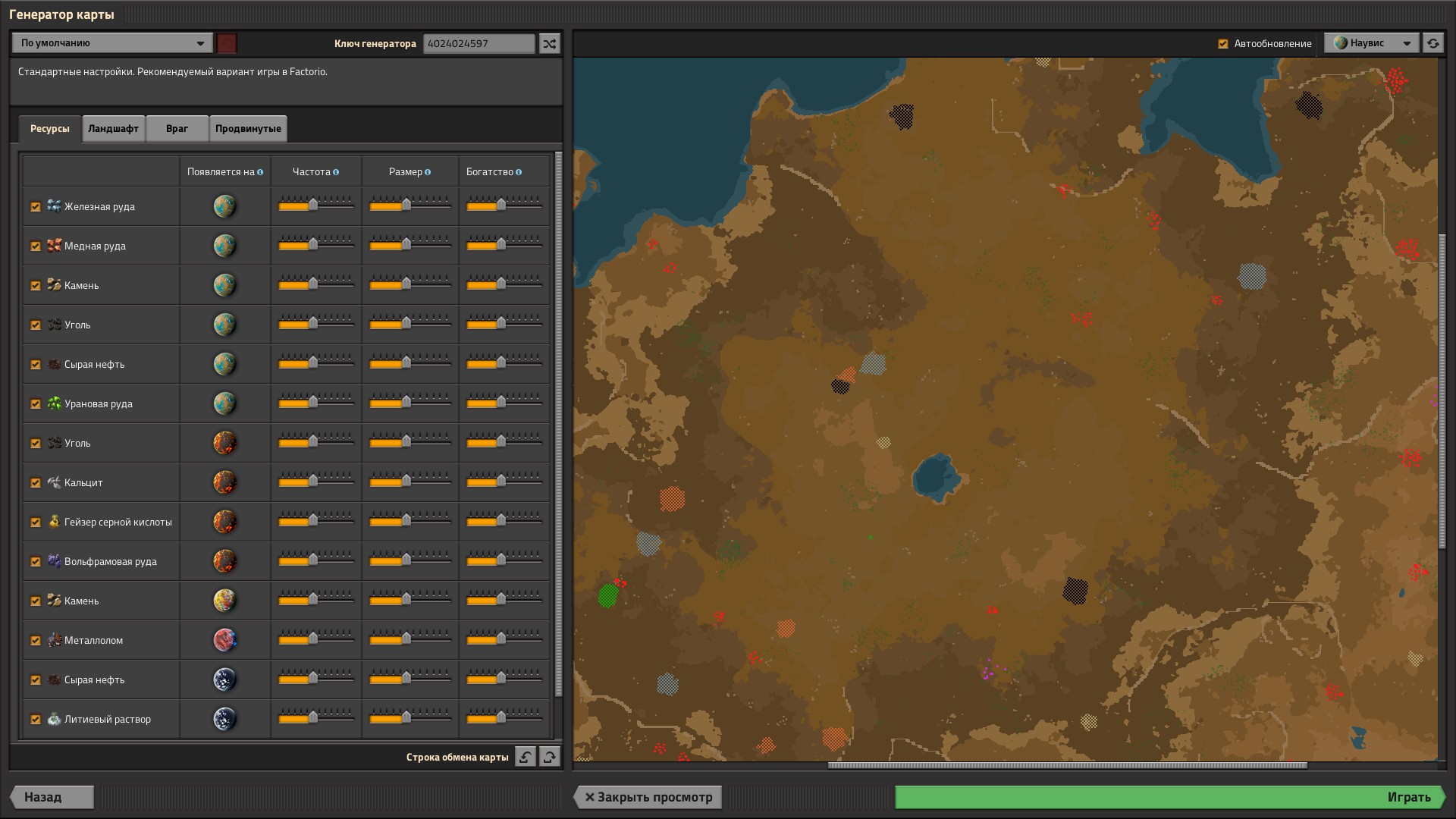Screen dimensions: 1456x819
Task: Click the import exchange string icon
Action: pos(526,757)
